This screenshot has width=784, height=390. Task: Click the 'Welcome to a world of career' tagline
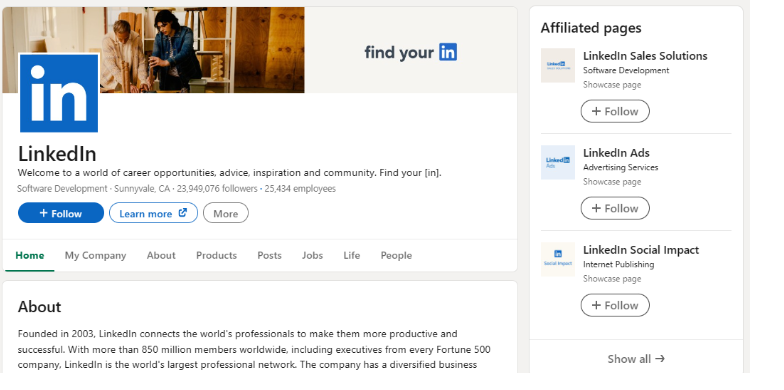click(230, 173)
